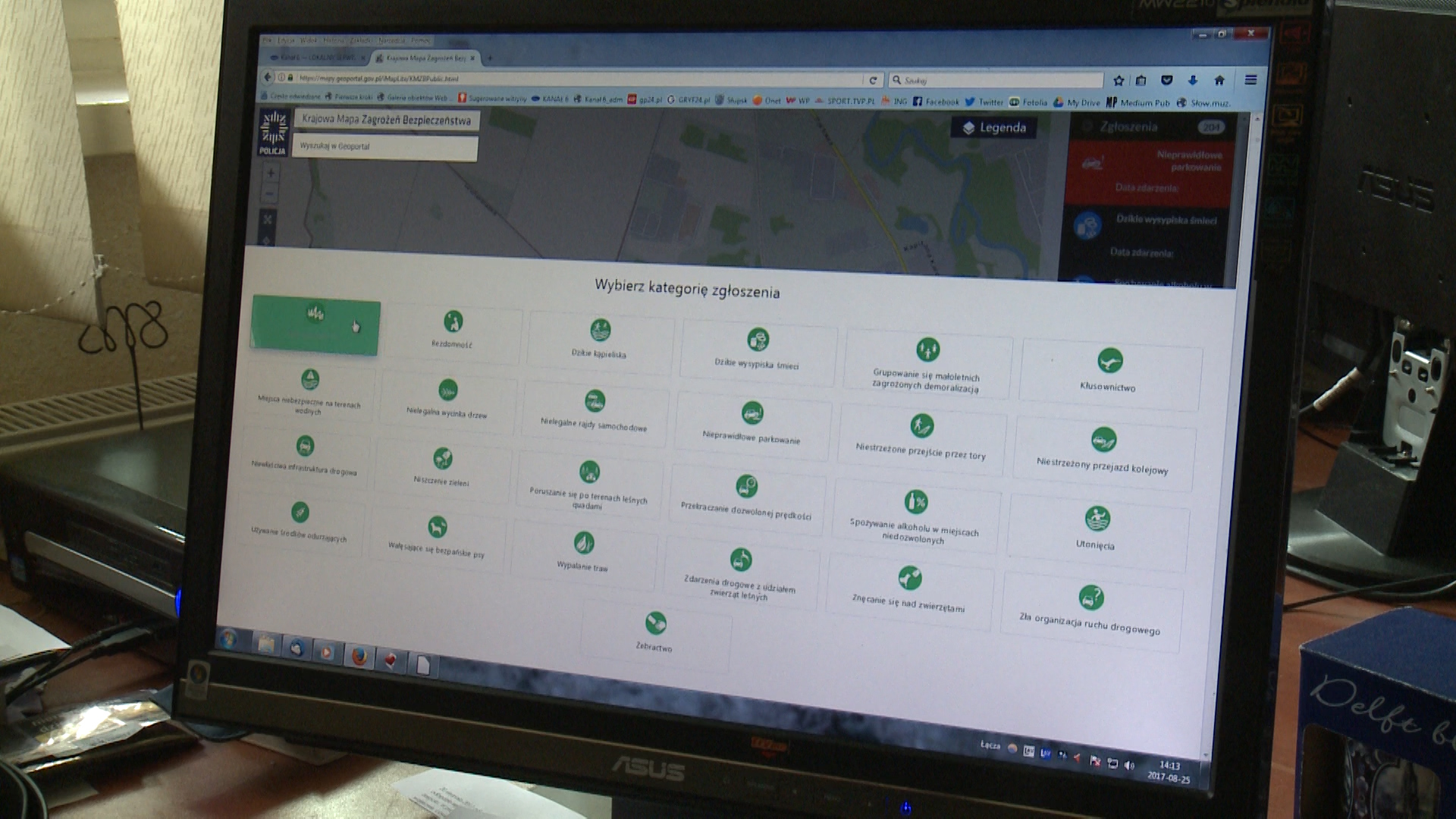The width and height of the screenshot is (1456, 819).
Task: Open the Narzędzia menu in menu bar
Action: coord(392,40)
